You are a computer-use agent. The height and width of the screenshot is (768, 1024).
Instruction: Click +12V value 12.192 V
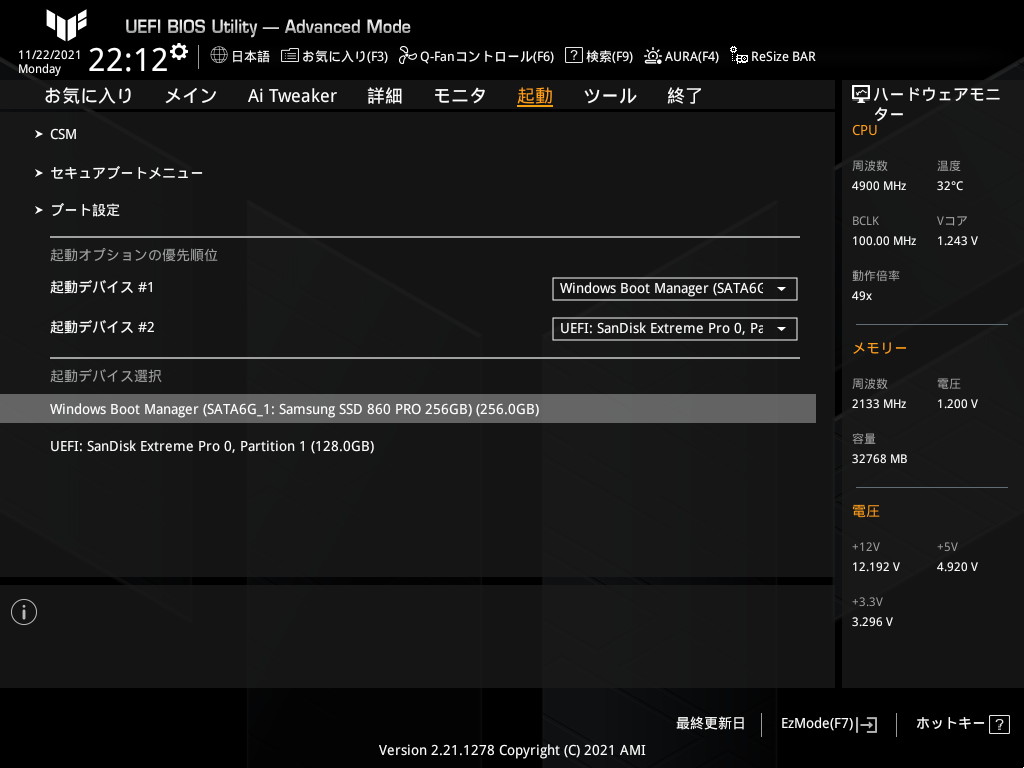click(x=876, y=567)
